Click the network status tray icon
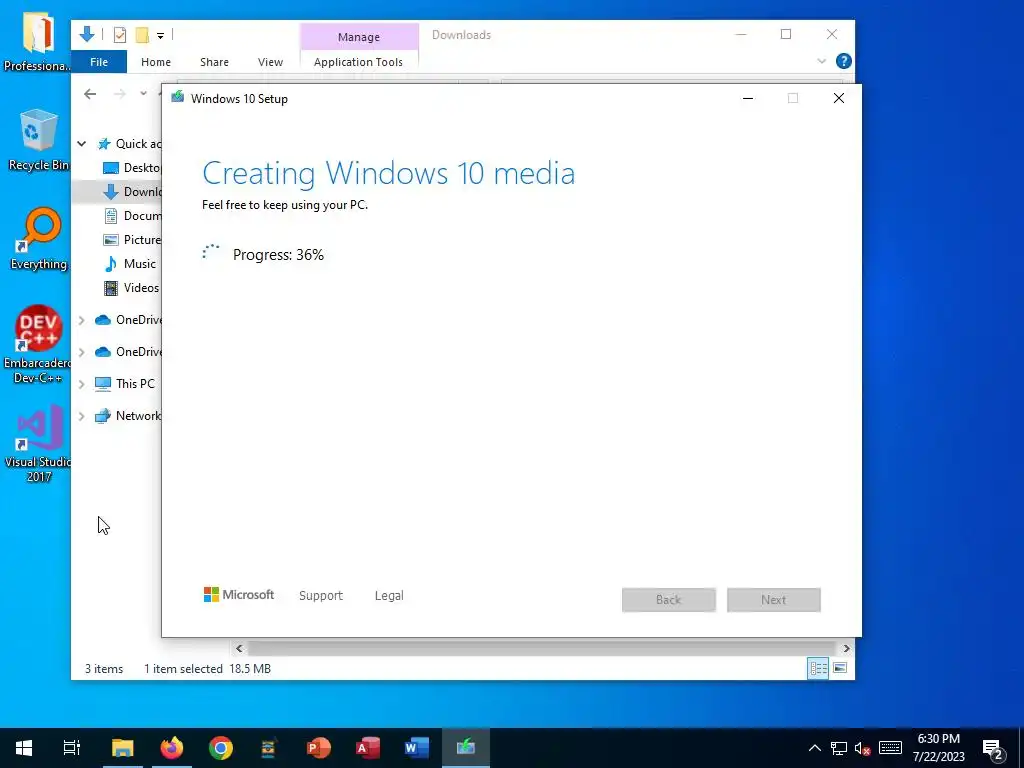The height and width of the screenshot is (768, 1024). pos(839,748)
